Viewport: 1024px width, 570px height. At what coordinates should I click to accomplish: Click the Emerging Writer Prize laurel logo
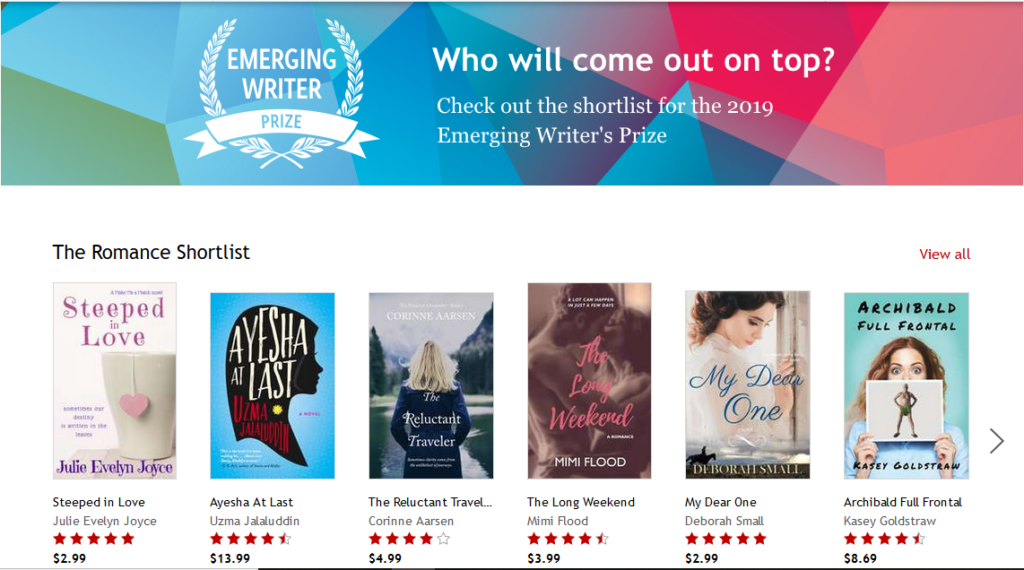pyautogui.click(x=281, y=93)
